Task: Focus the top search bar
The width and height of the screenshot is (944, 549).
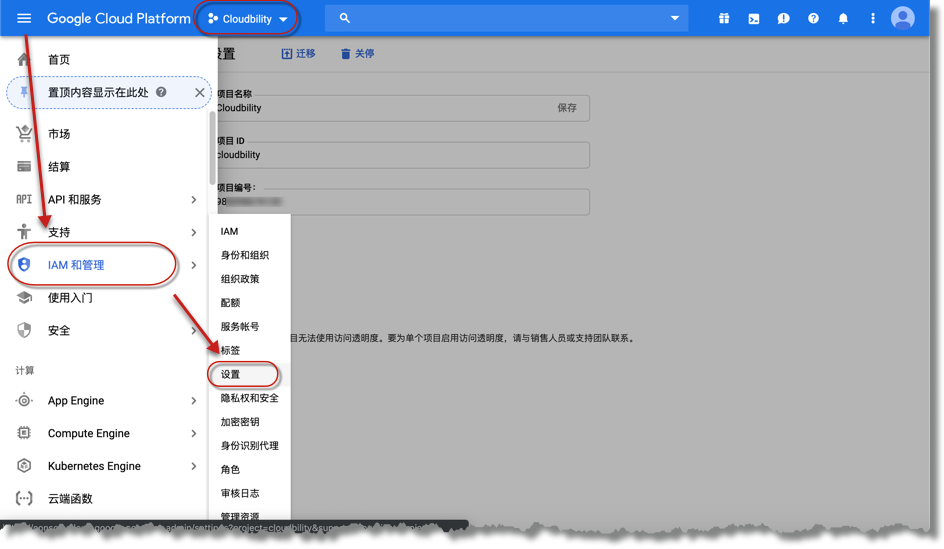Action: (x=506, y=18)
